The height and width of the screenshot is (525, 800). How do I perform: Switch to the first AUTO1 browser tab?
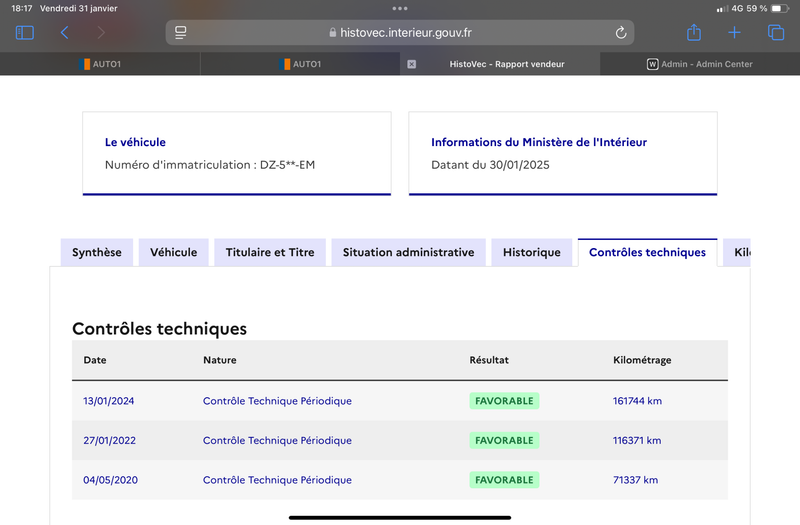100,64
